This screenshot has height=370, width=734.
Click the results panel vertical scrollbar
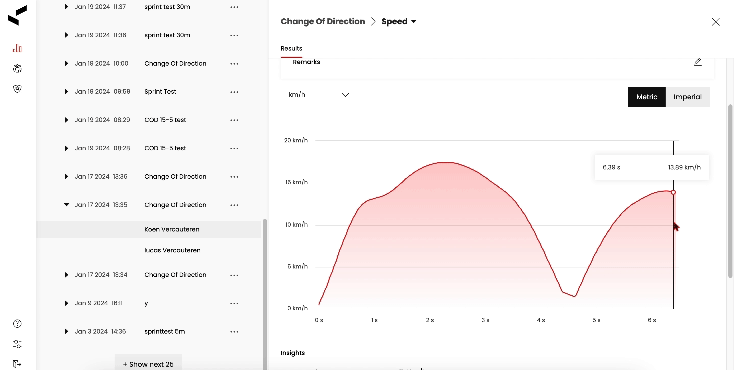point(730,190)
